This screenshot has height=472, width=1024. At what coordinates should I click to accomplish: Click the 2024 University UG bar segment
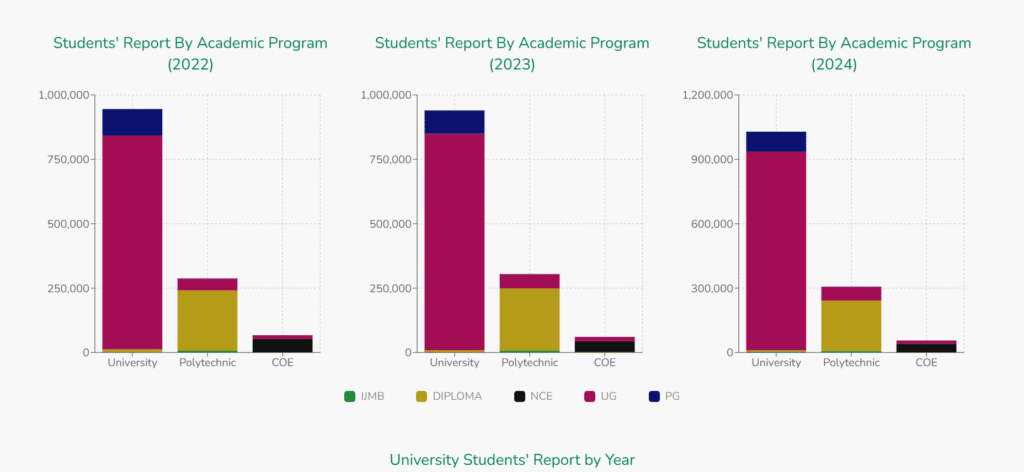(776, 250)
